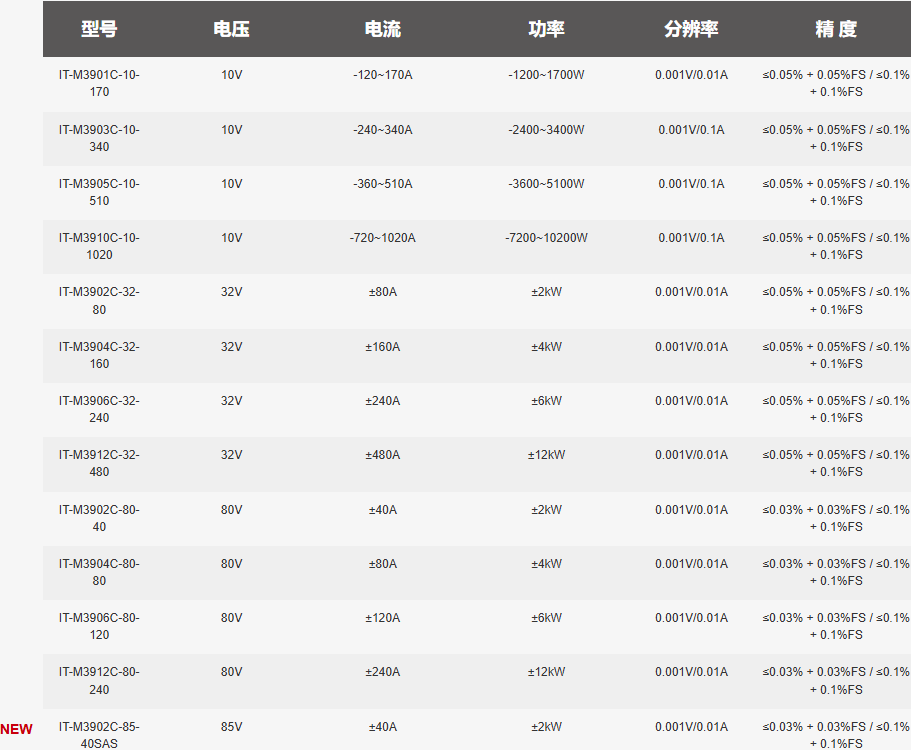Click the "电压" column header
911x750 pixels.
click(x=231, y=29)
